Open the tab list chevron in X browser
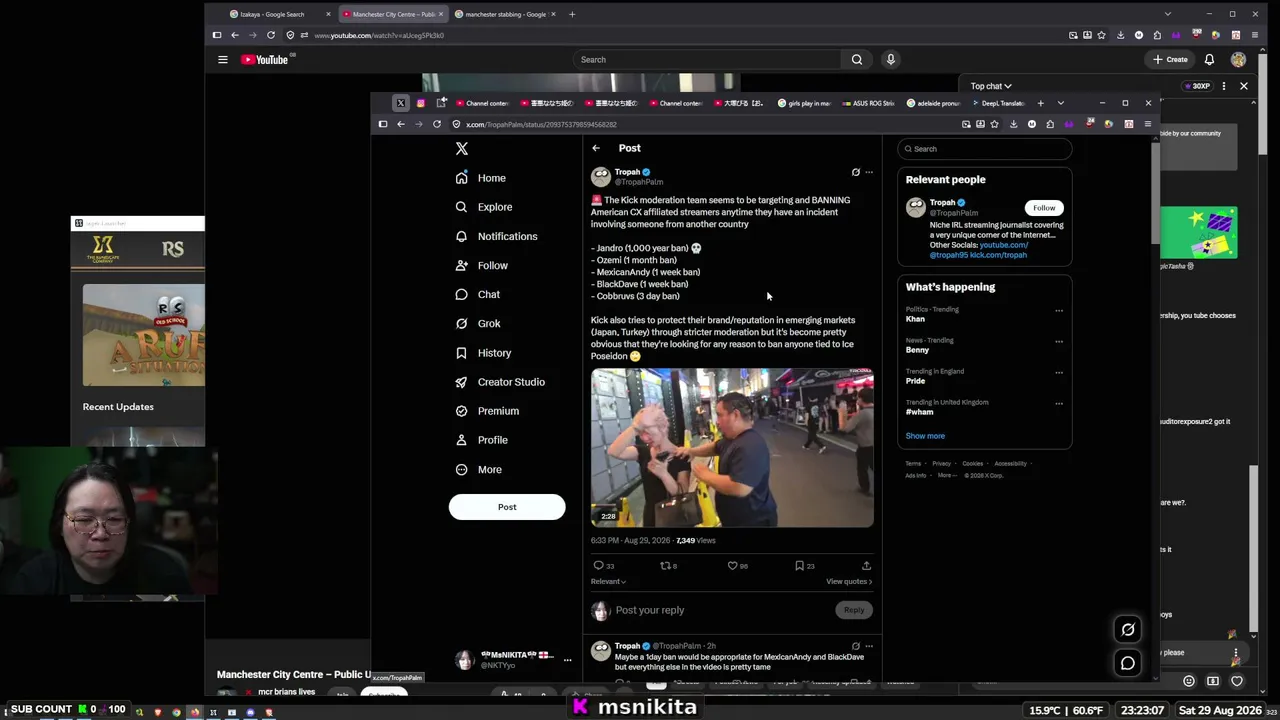1280x720 pixels. coord(1061,103)
